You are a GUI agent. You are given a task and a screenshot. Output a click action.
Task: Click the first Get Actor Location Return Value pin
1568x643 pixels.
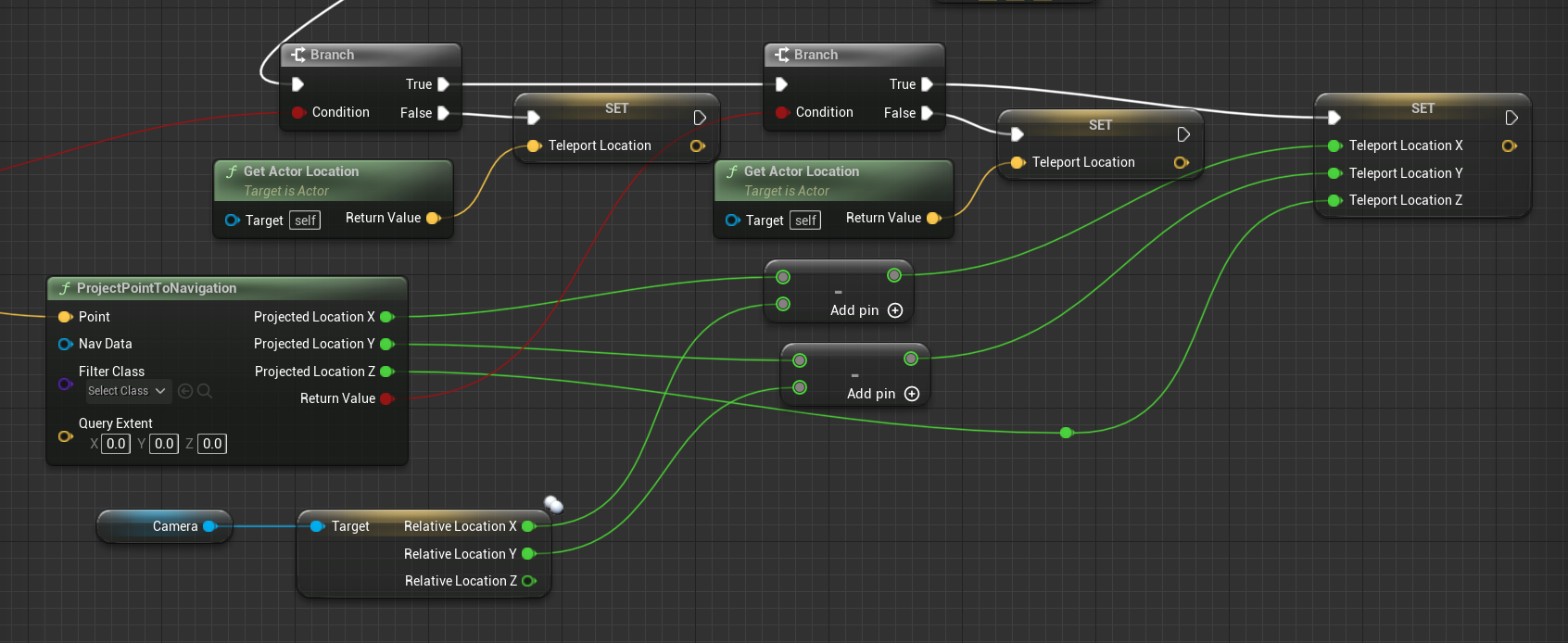tap(433, 218)
